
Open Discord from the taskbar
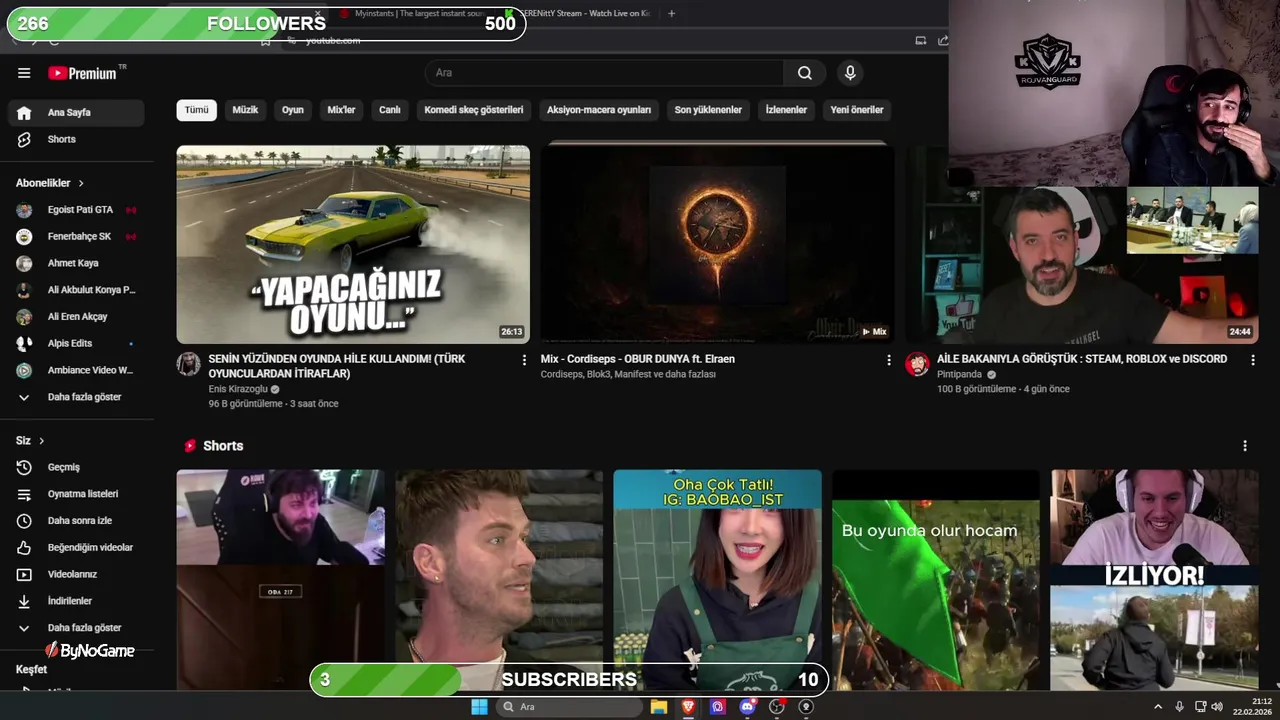click(x=747, y=707)
